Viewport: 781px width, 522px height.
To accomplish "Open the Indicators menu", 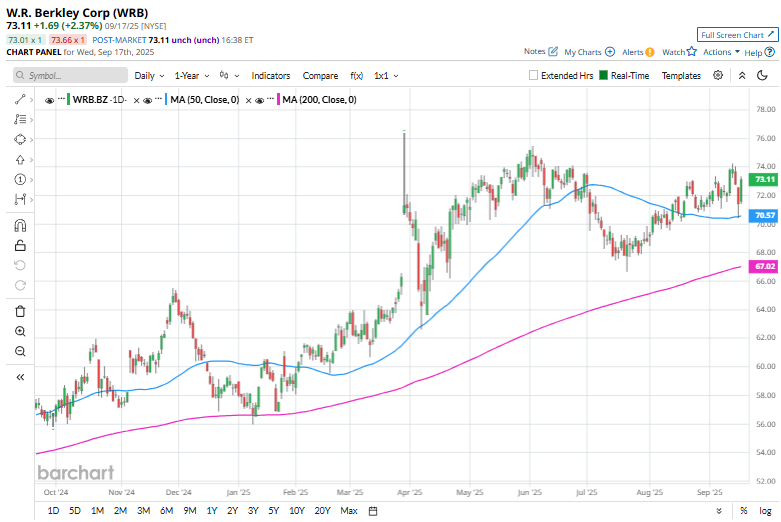I will pos(270,76).
